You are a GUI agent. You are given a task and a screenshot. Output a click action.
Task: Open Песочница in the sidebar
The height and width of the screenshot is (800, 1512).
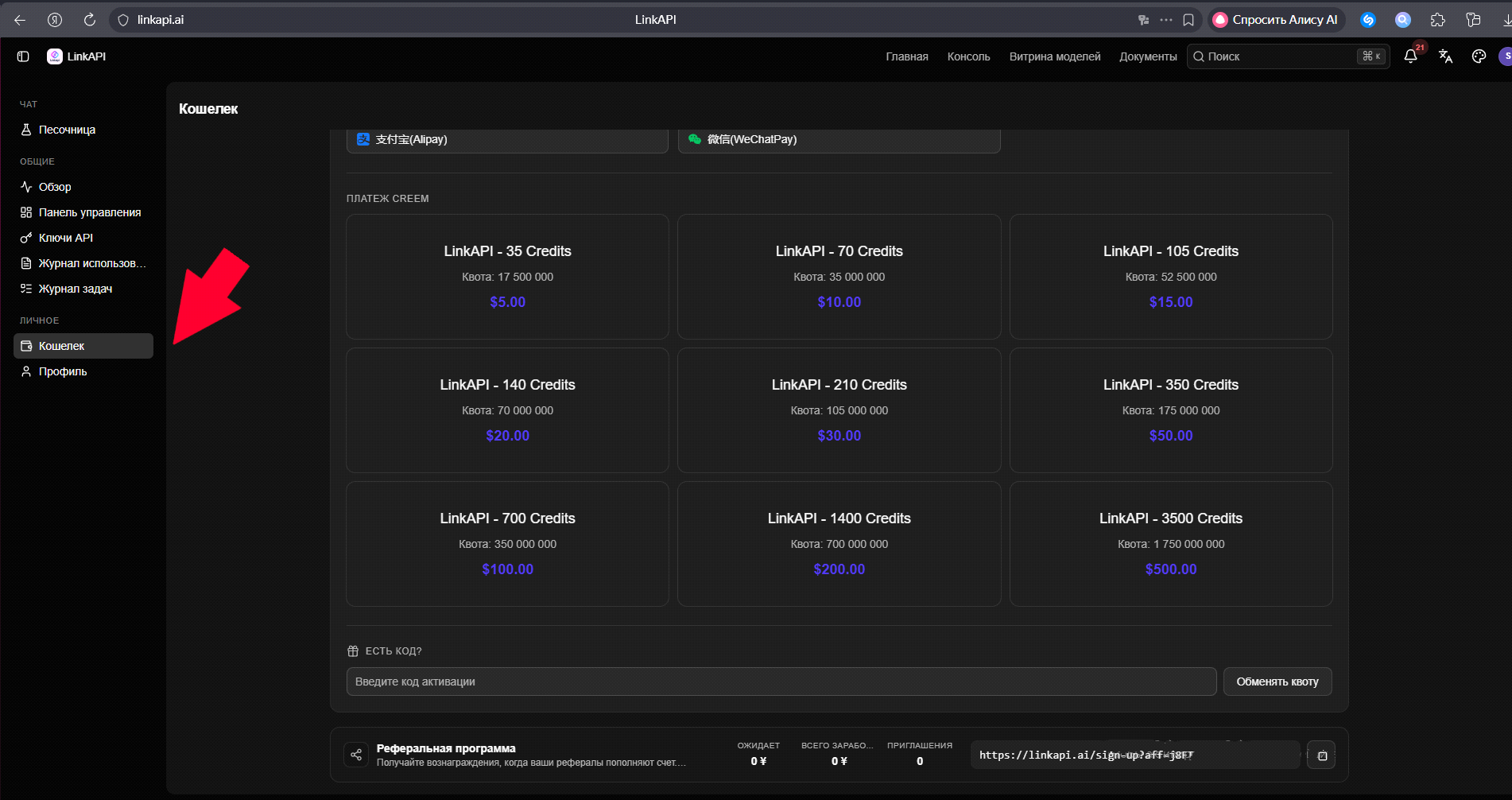(83, 130)
